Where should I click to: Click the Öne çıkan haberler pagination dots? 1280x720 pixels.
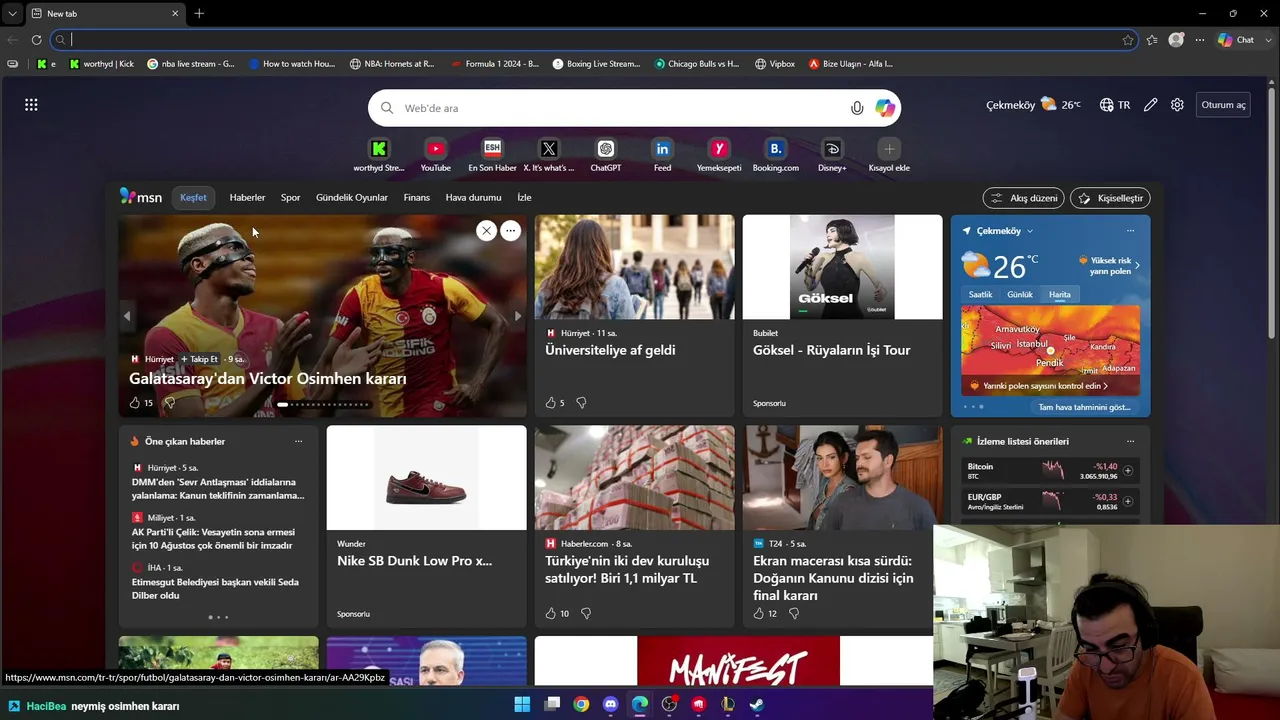pyautogui.click(x=218, y=617)
